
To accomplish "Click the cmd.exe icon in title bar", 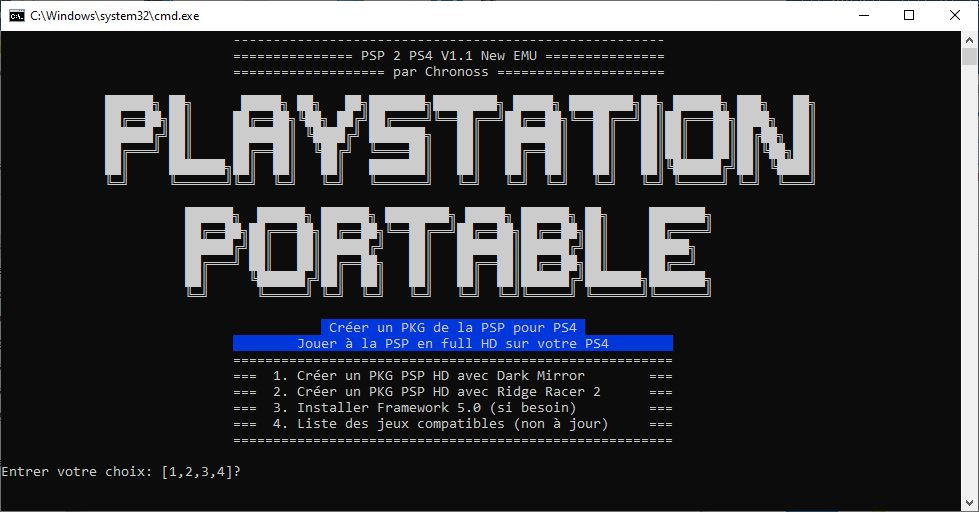I will [16, 15].
